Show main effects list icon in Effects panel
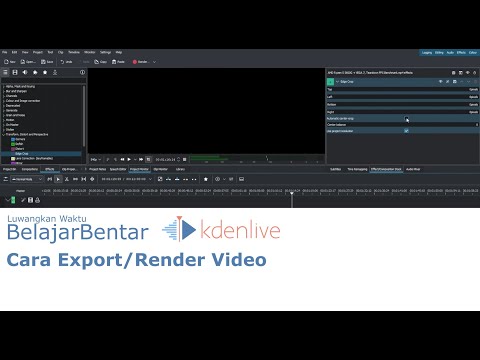This screenshot has width=480, height=360. tap(5, 72)
